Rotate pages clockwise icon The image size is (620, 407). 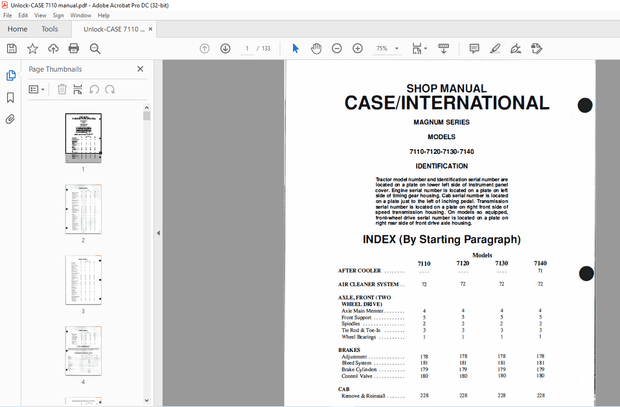tap(110, 89)
